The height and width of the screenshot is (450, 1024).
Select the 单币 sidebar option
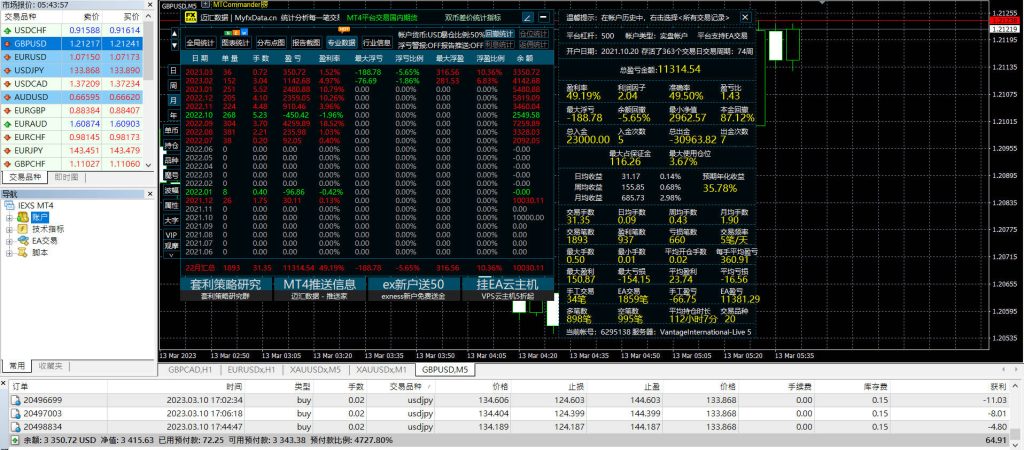click(171, 131)
